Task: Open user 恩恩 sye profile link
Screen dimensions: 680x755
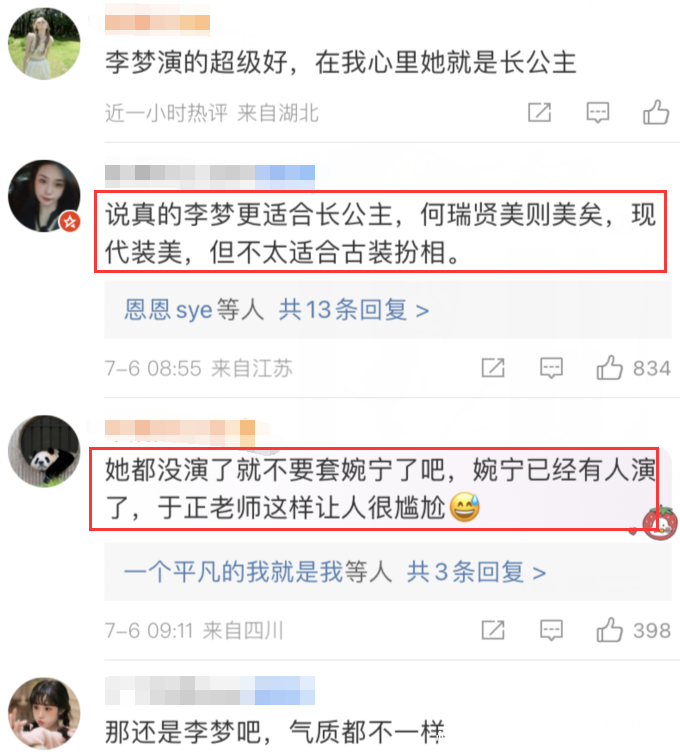Action: point(168,309)
